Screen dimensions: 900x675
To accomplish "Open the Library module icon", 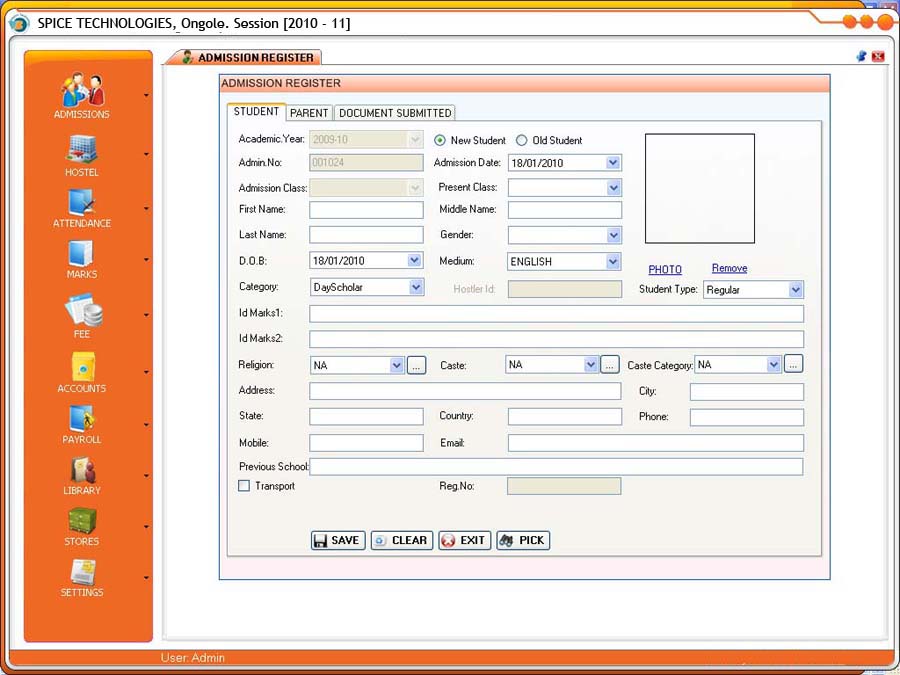I will 82,470.
